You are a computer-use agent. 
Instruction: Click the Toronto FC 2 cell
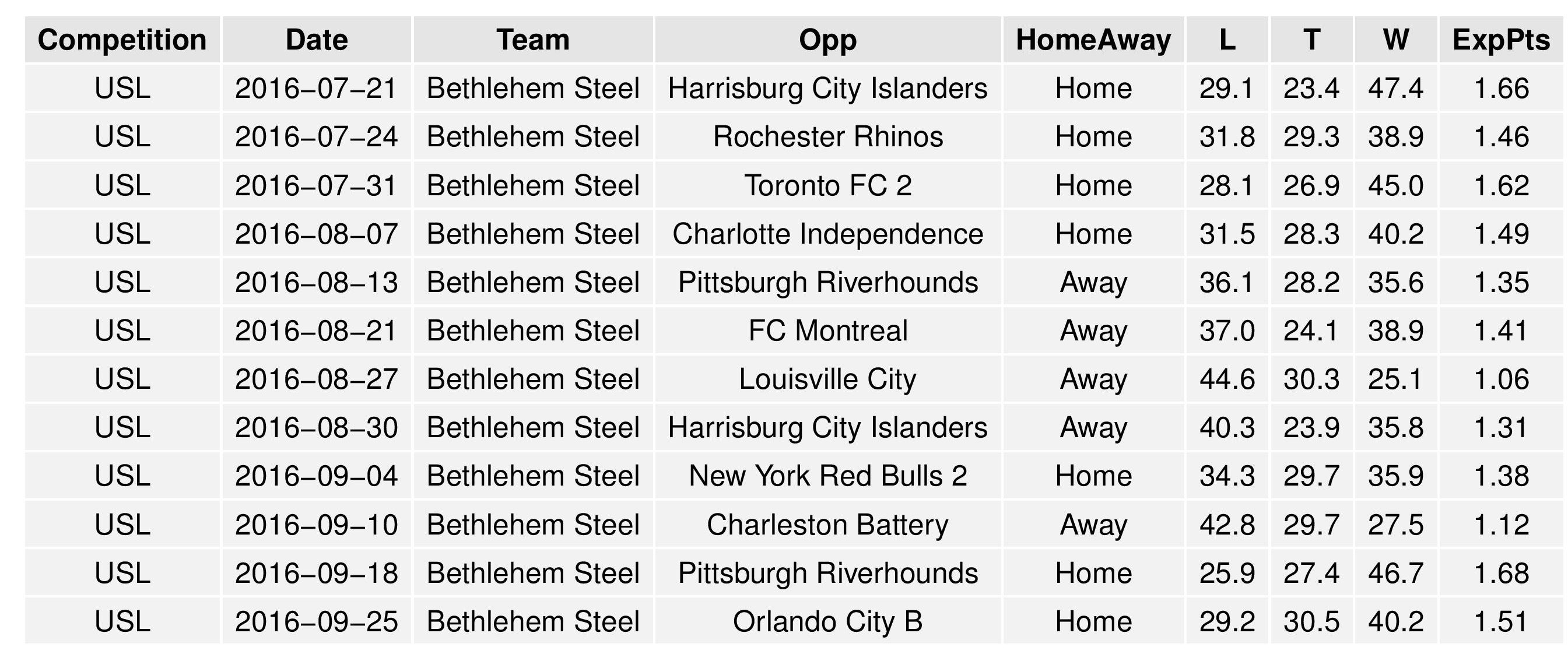point(828,185)
